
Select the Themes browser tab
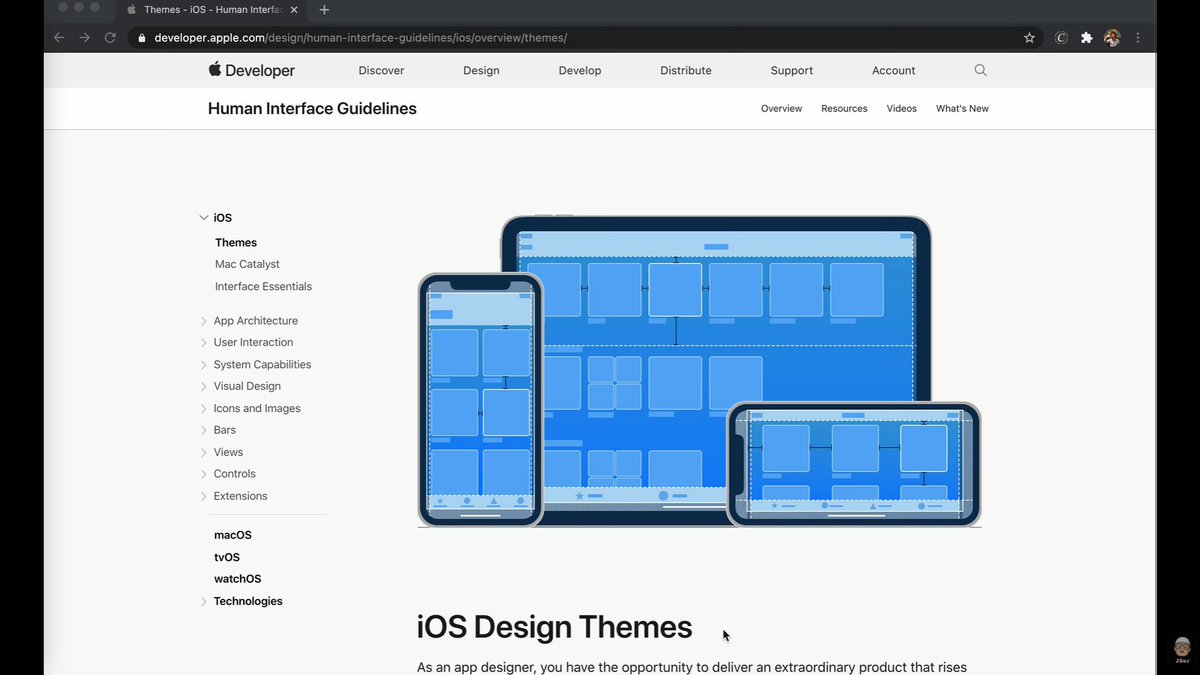tap(214, 10)
